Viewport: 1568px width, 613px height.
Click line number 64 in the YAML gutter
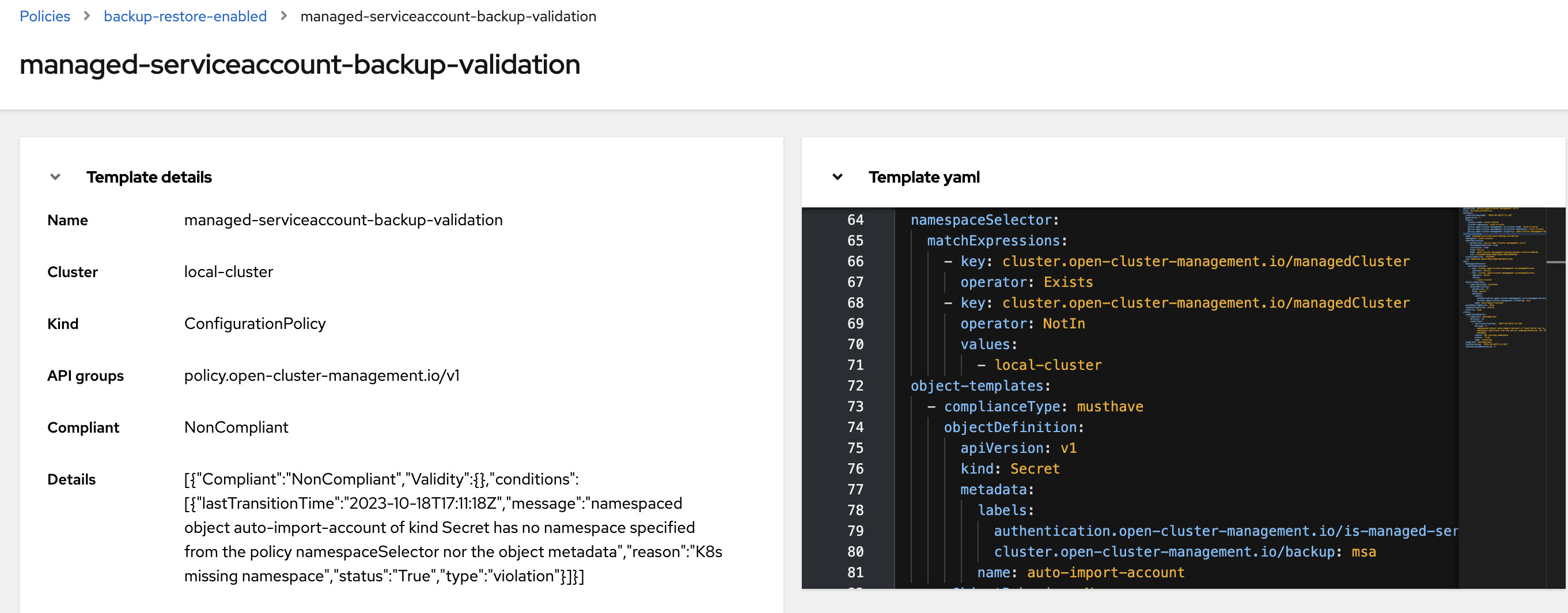point(855,220)
